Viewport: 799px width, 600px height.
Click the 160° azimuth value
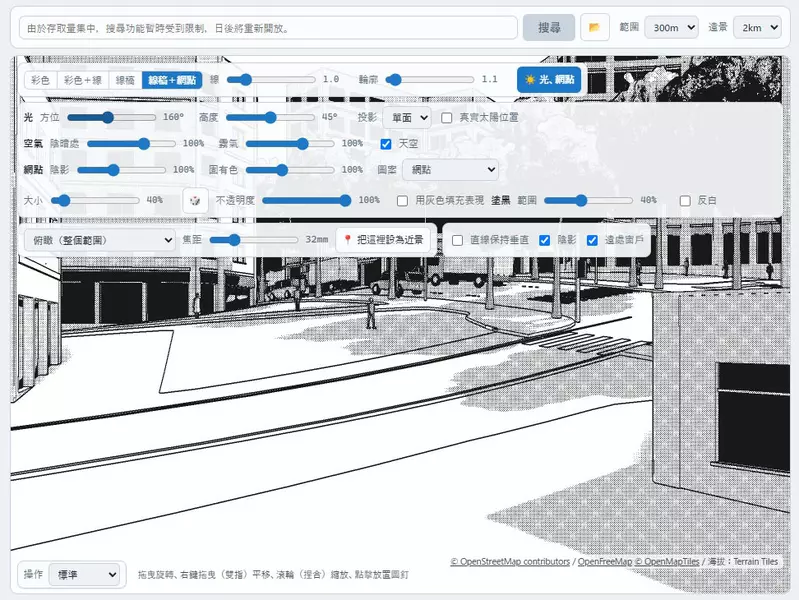pyautogui.click(x=173, y=117)
